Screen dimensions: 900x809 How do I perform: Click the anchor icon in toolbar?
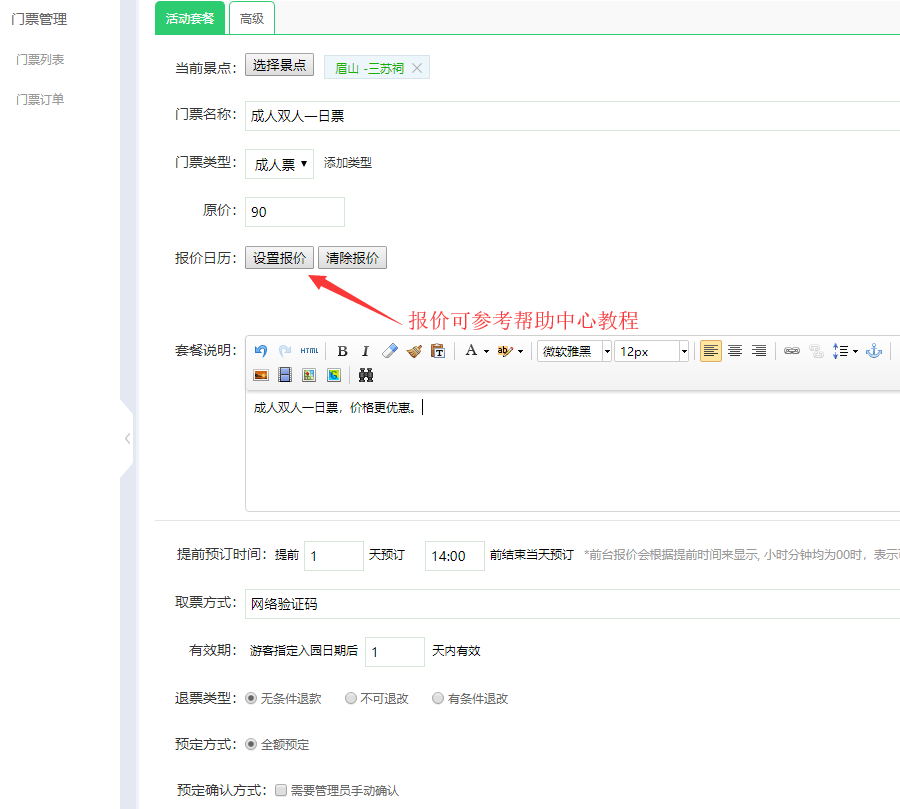[873, 351]
